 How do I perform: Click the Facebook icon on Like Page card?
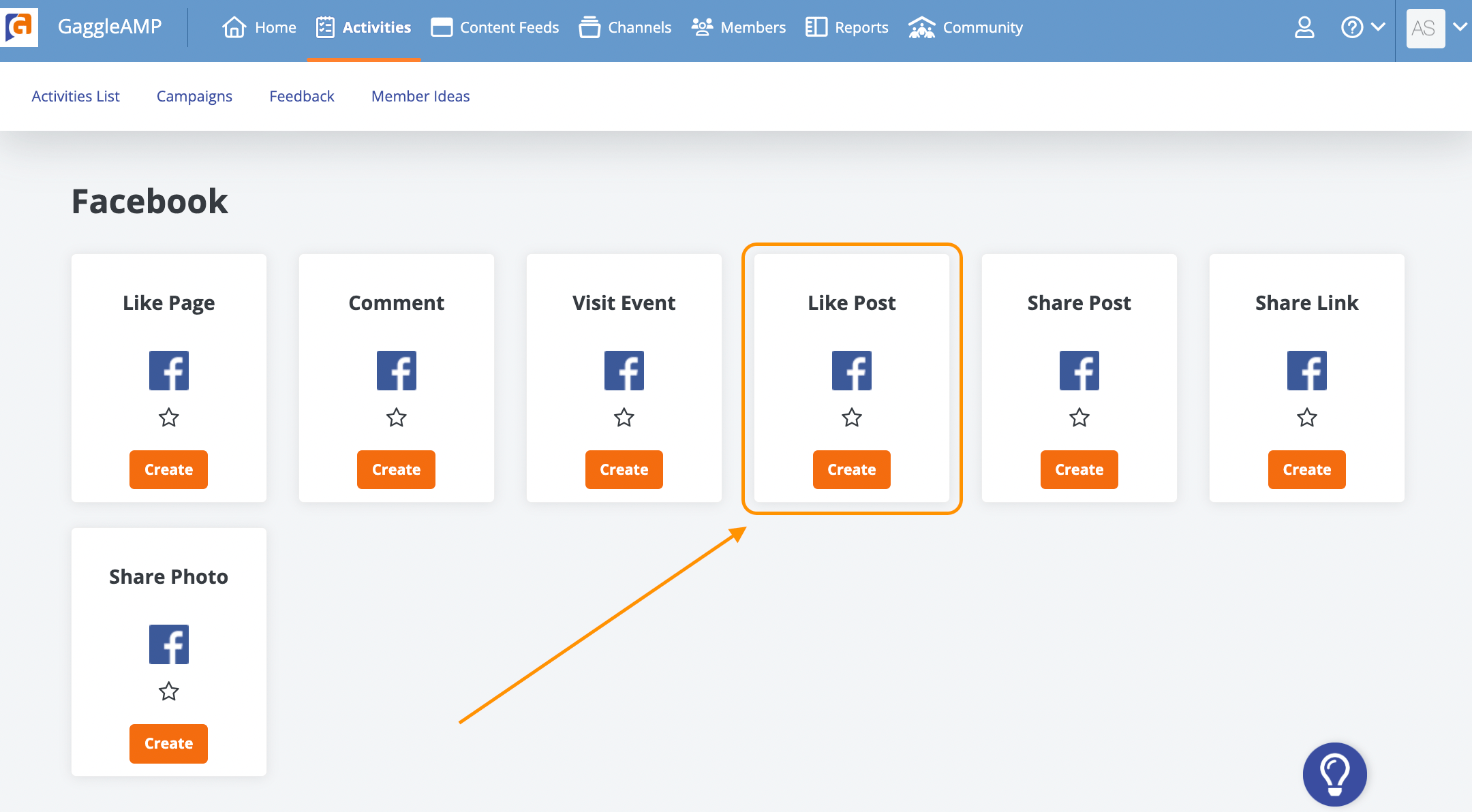click(x=168, y=371)
